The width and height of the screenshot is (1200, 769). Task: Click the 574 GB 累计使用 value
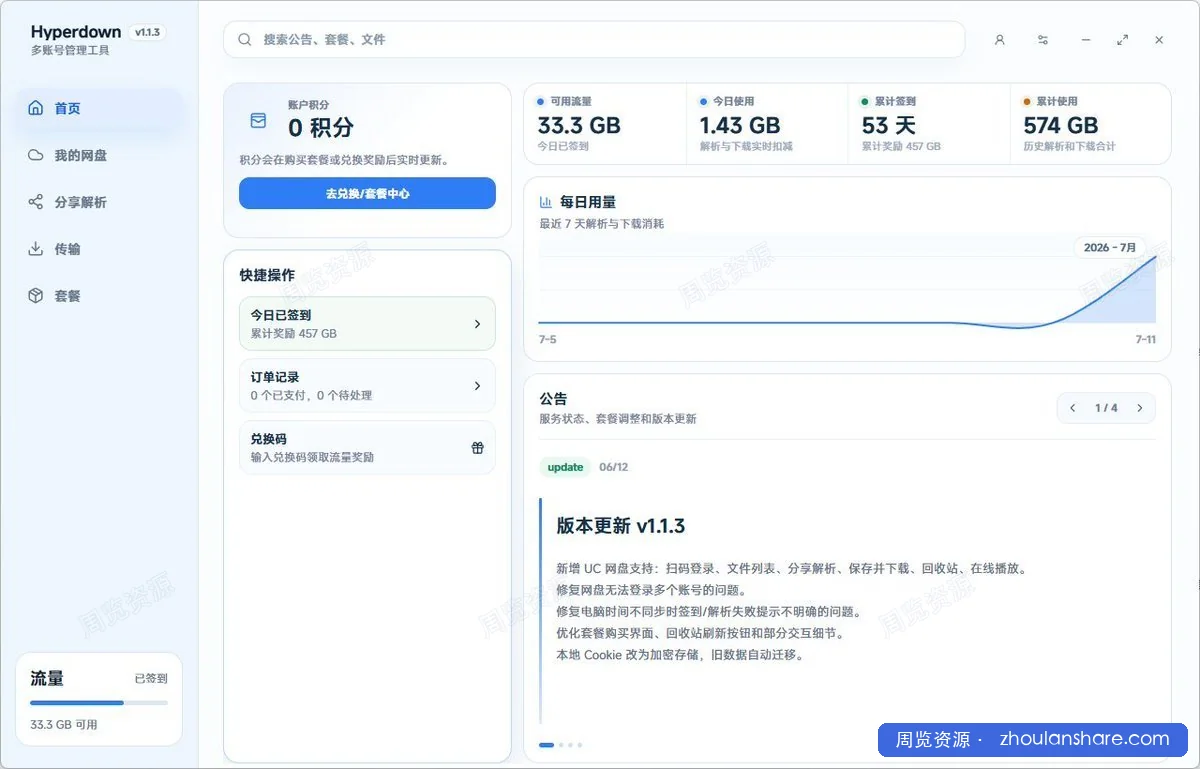[1061, 125]
